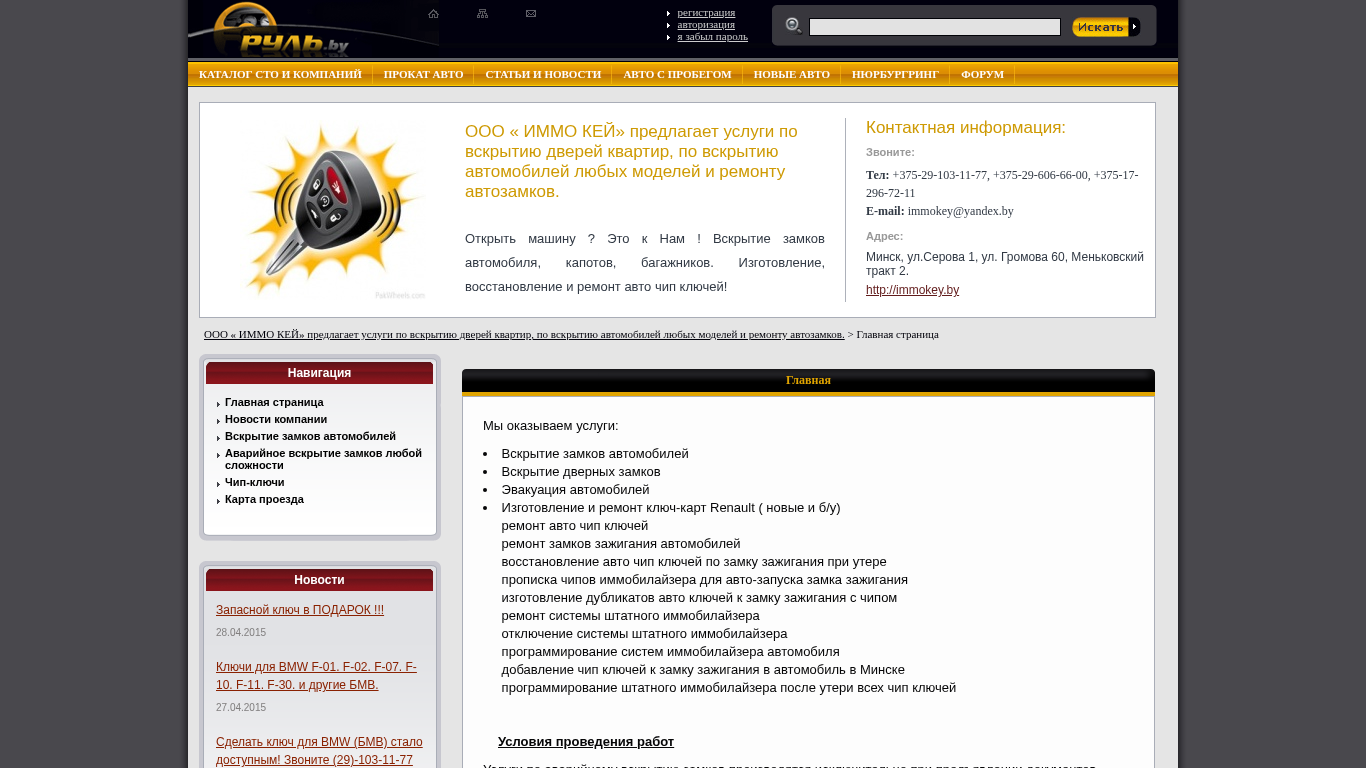Click the я забыл пароль link
Screen dimensions: 1366x768
point(712,36)
